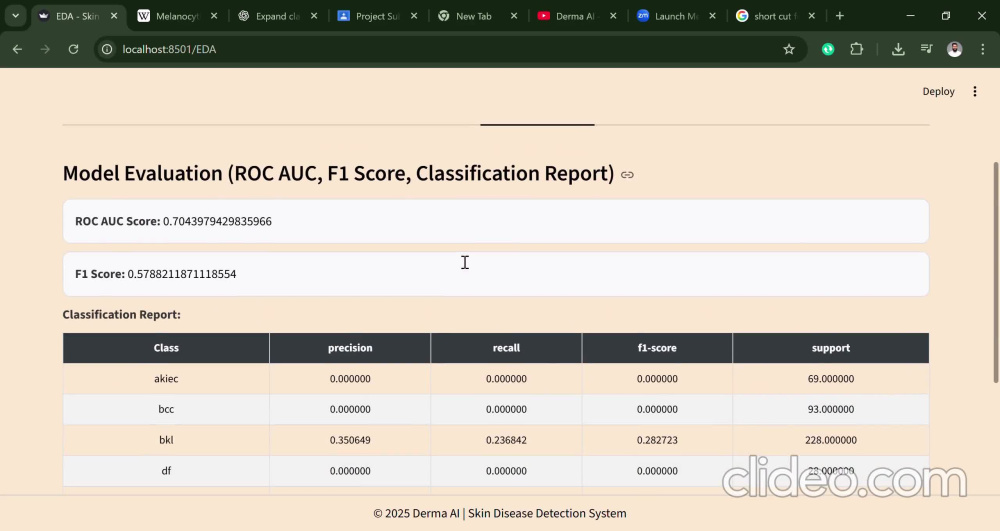View site information icon in address bar
This screenshot has height=531, width=1000.
coord(107,49)
